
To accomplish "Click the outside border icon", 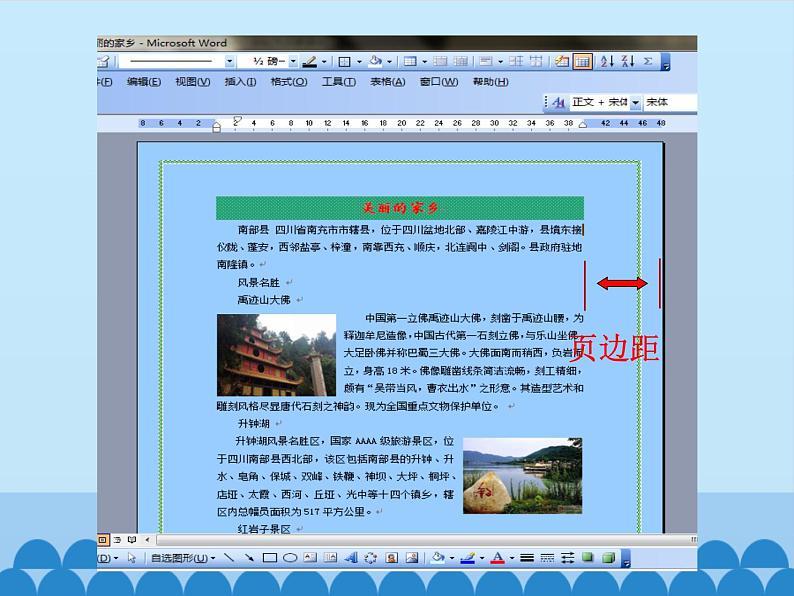I will coord(344,62).
